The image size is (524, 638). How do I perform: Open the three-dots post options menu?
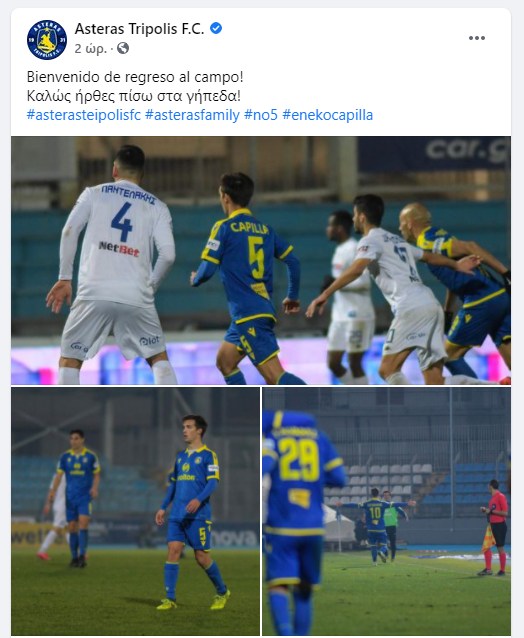[x=476, y=38]
